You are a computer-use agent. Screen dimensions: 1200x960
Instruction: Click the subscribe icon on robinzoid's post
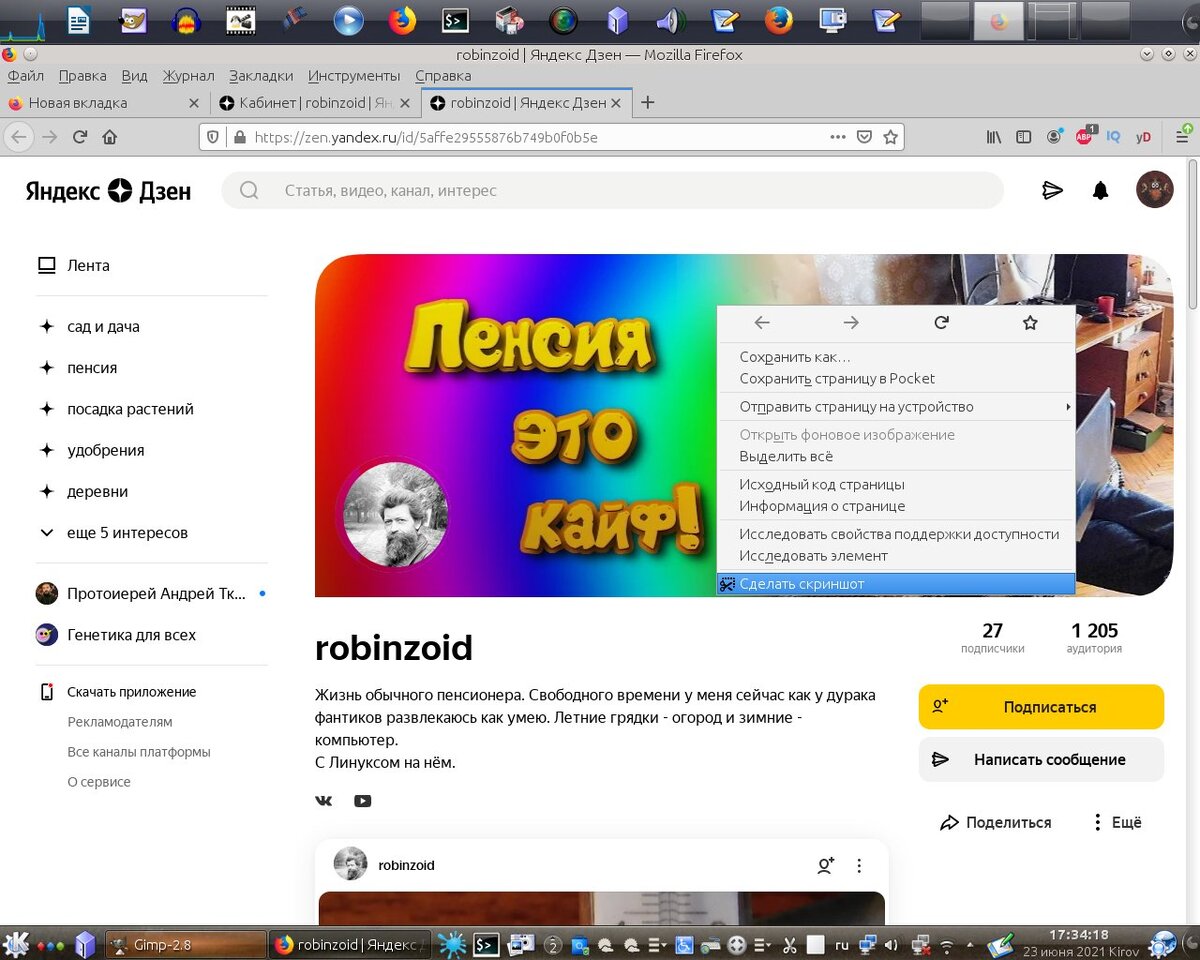[825, 866]
